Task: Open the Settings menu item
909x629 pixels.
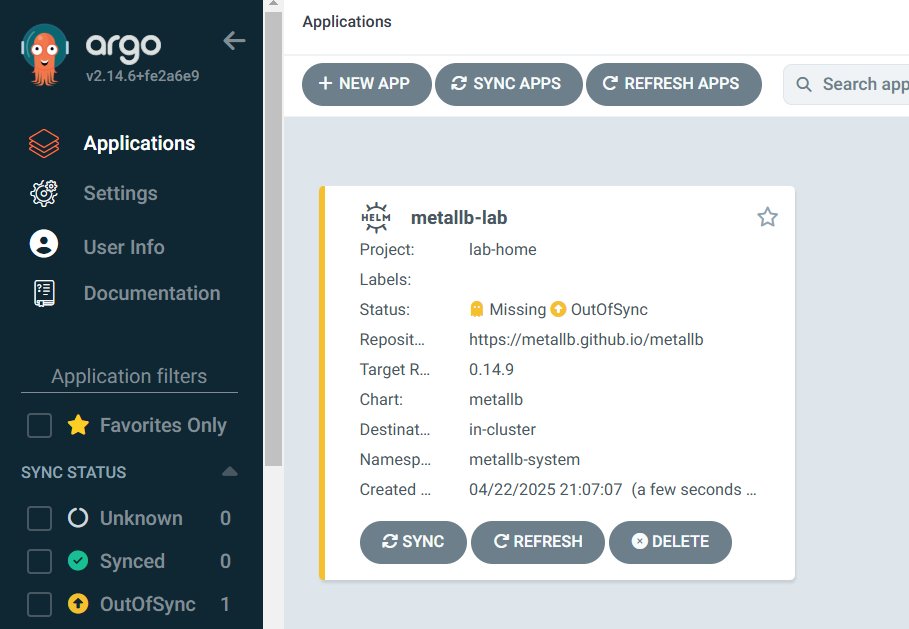Action: click(121, 193)
